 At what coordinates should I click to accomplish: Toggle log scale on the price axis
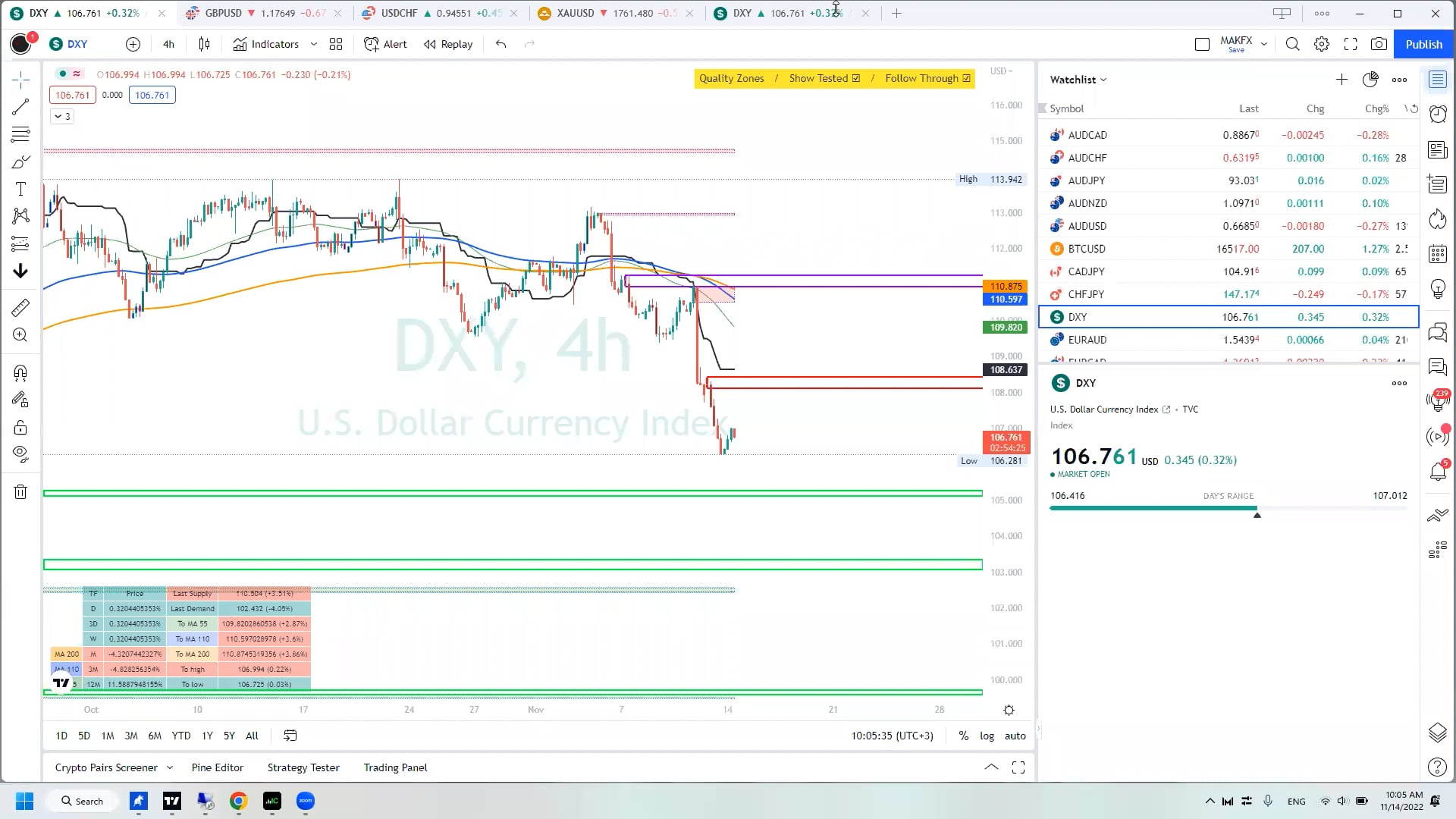point(987,736)
